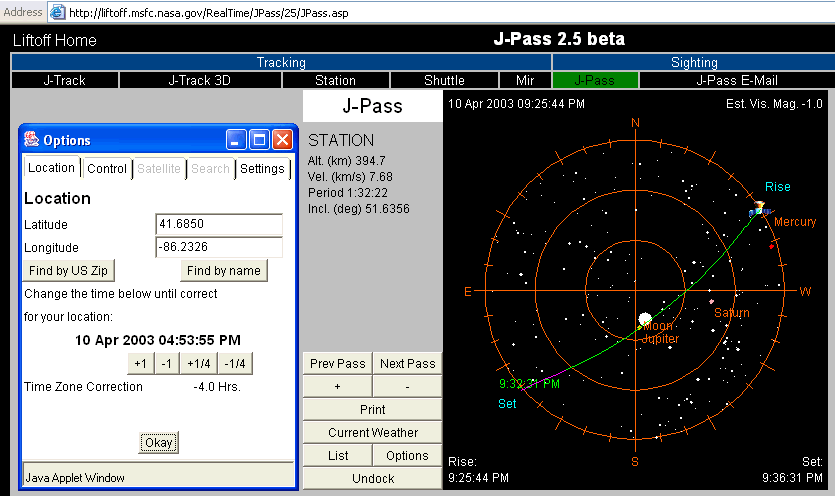This screenshot has width=835, height=496.
Task: Click the Internet Explorer page icon in address bar
Action: tap(57, 12)
